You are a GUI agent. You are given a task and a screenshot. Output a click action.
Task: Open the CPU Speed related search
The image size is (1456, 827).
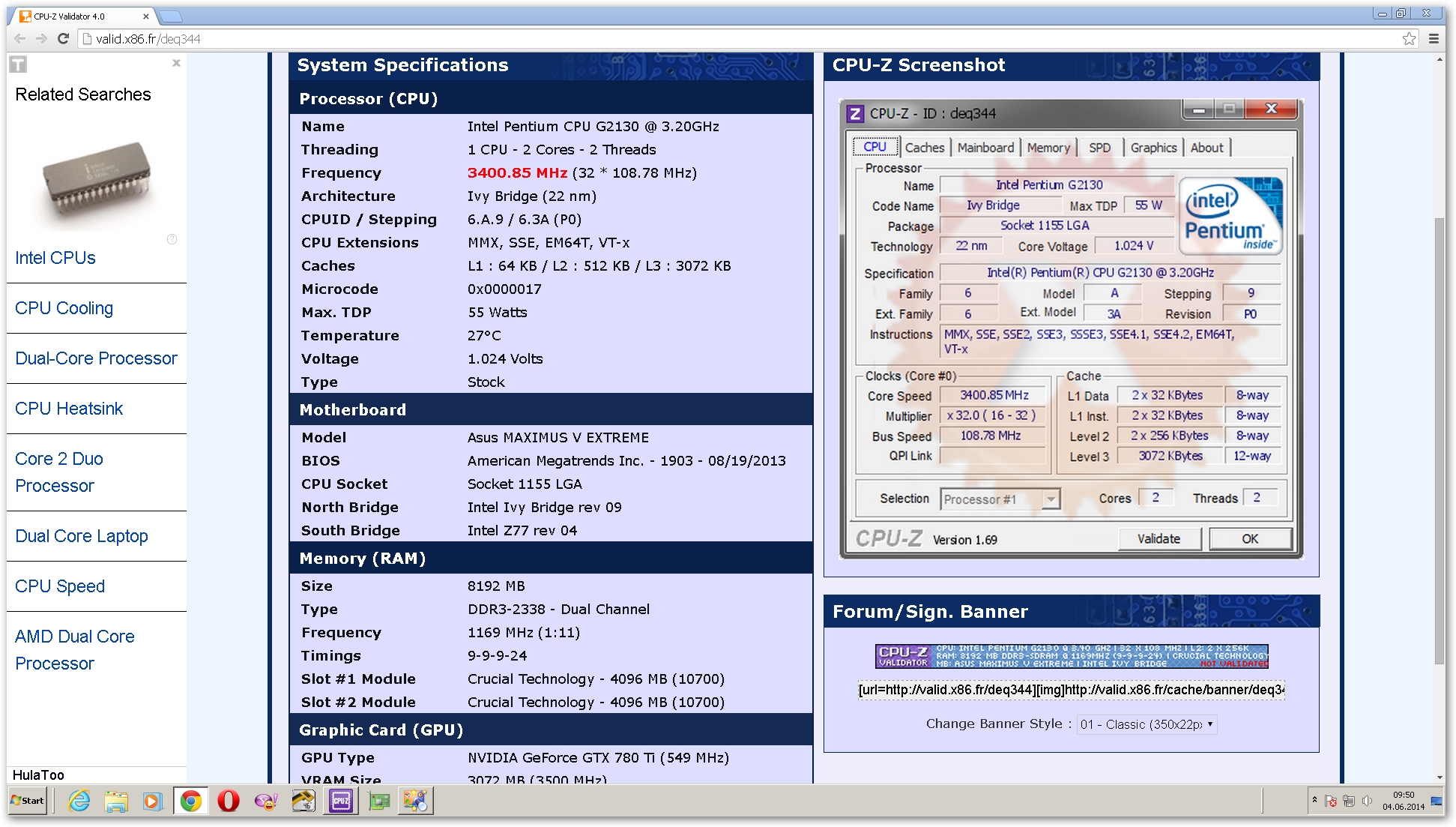click(x=60, y=586)
